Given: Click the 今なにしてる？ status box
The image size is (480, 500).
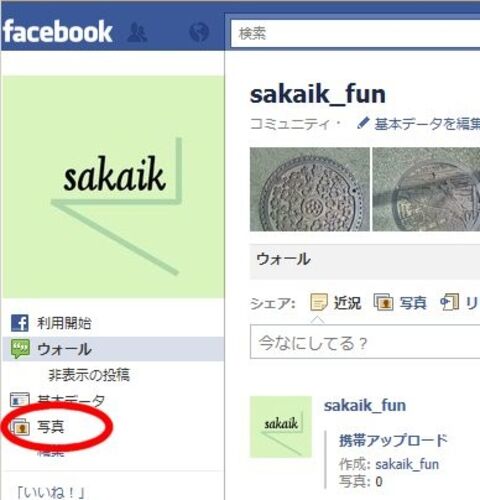Looking at the screenshot, I should (x=365, y=342).
